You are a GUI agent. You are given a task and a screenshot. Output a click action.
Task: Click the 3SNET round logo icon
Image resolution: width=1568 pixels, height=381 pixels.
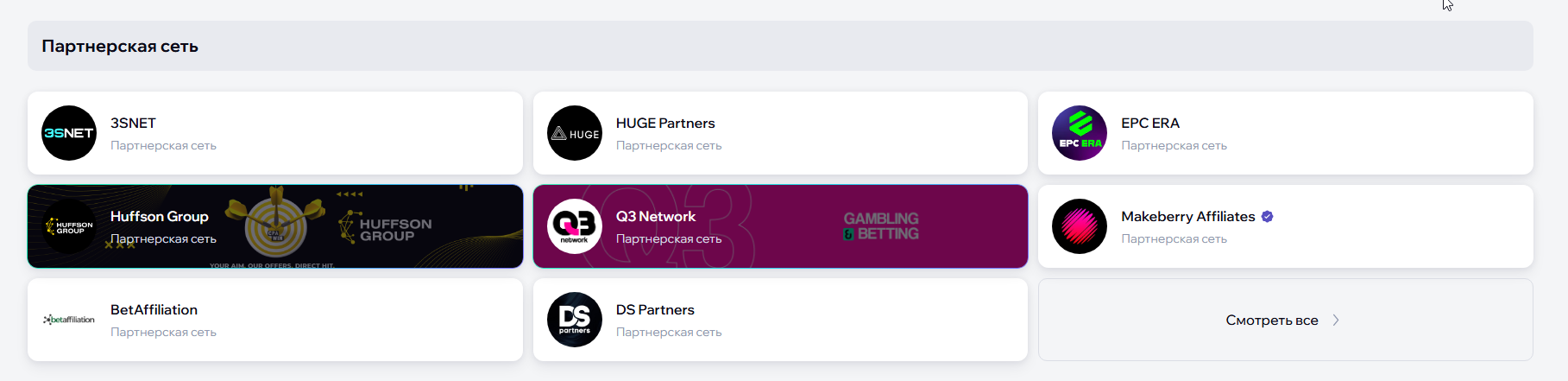[x=69, y=133]
